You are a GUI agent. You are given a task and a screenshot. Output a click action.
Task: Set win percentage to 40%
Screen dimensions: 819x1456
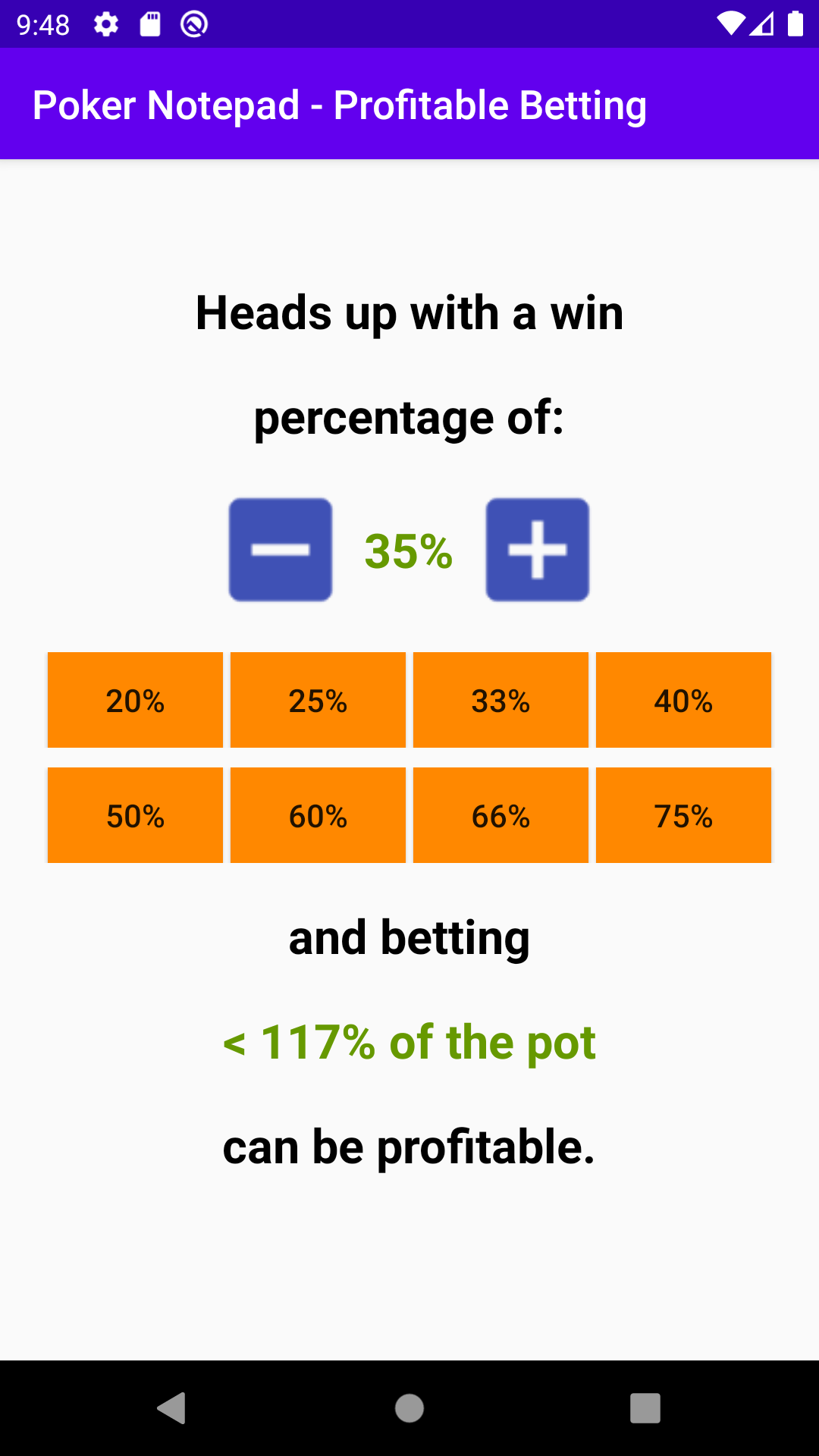tap(683, 700)
